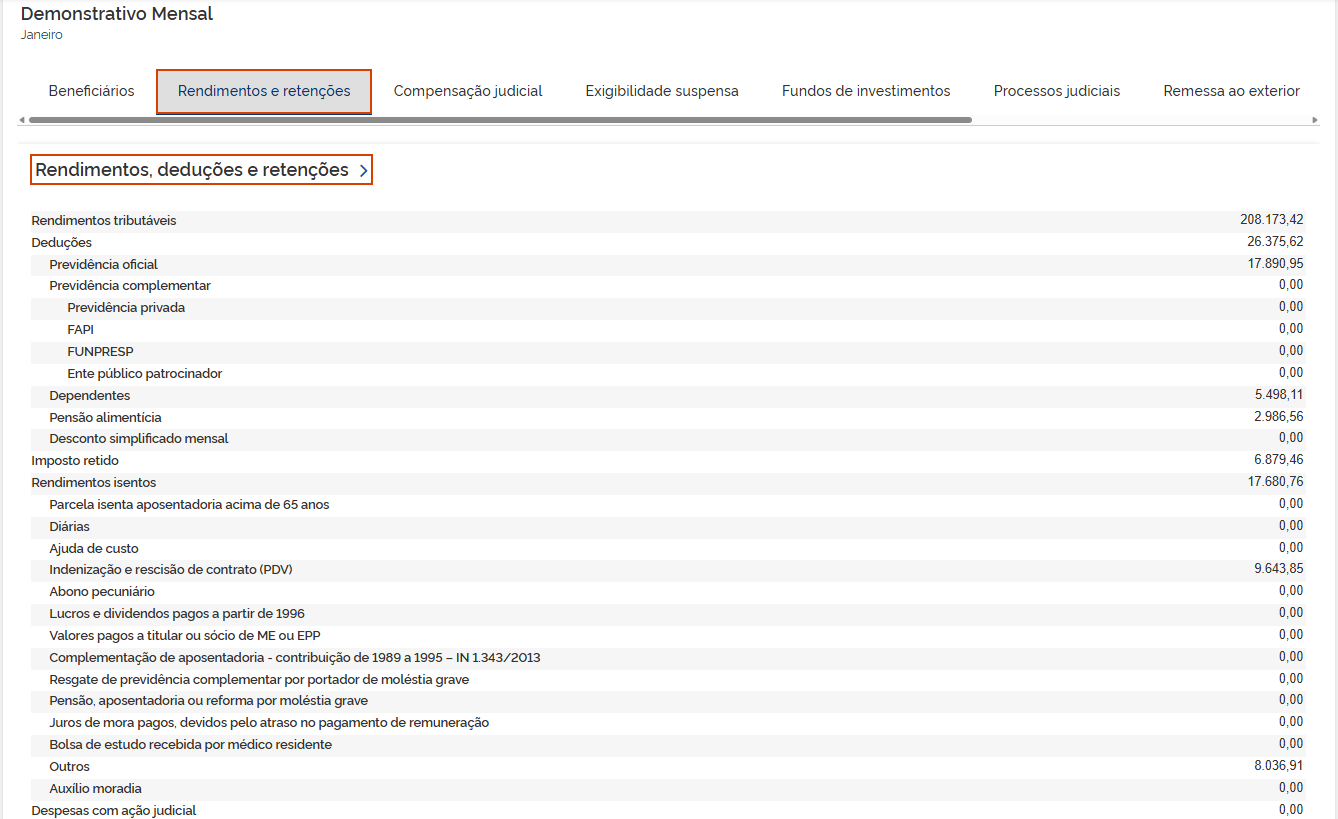
Task: Show the Processos judiciais tab
Action: coord(1056,91)
